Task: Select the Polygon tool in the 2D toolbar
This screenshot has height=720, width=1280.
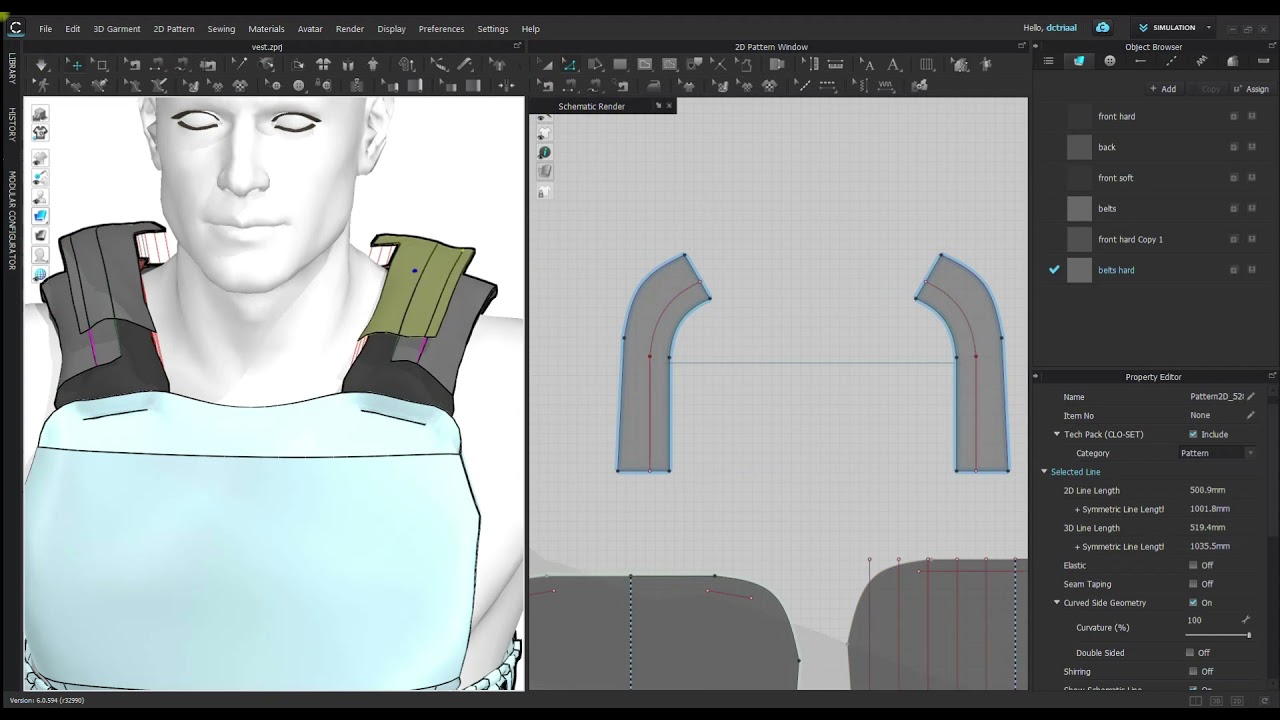Action: (x=594, y=64)
